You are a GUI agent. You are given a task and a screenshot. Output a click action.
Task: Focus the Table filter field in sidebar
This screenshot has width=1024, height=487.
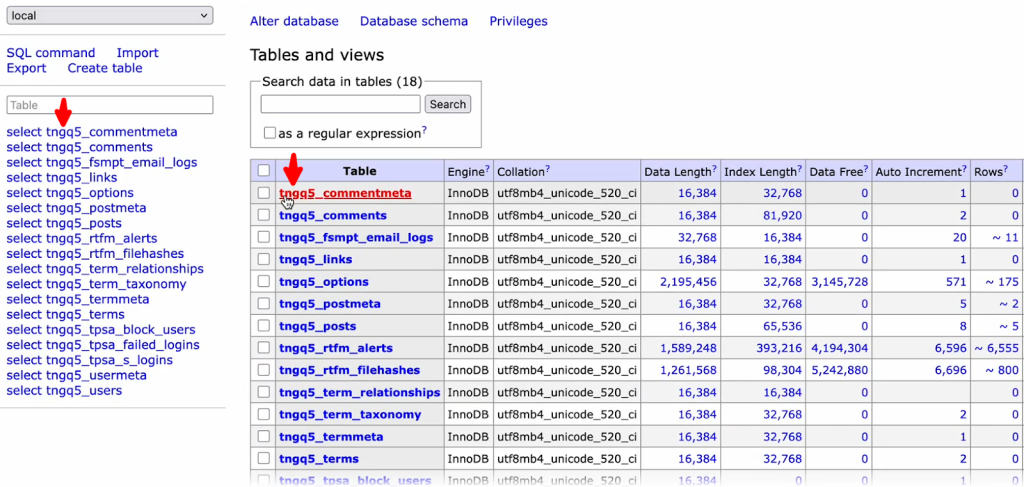110,105
